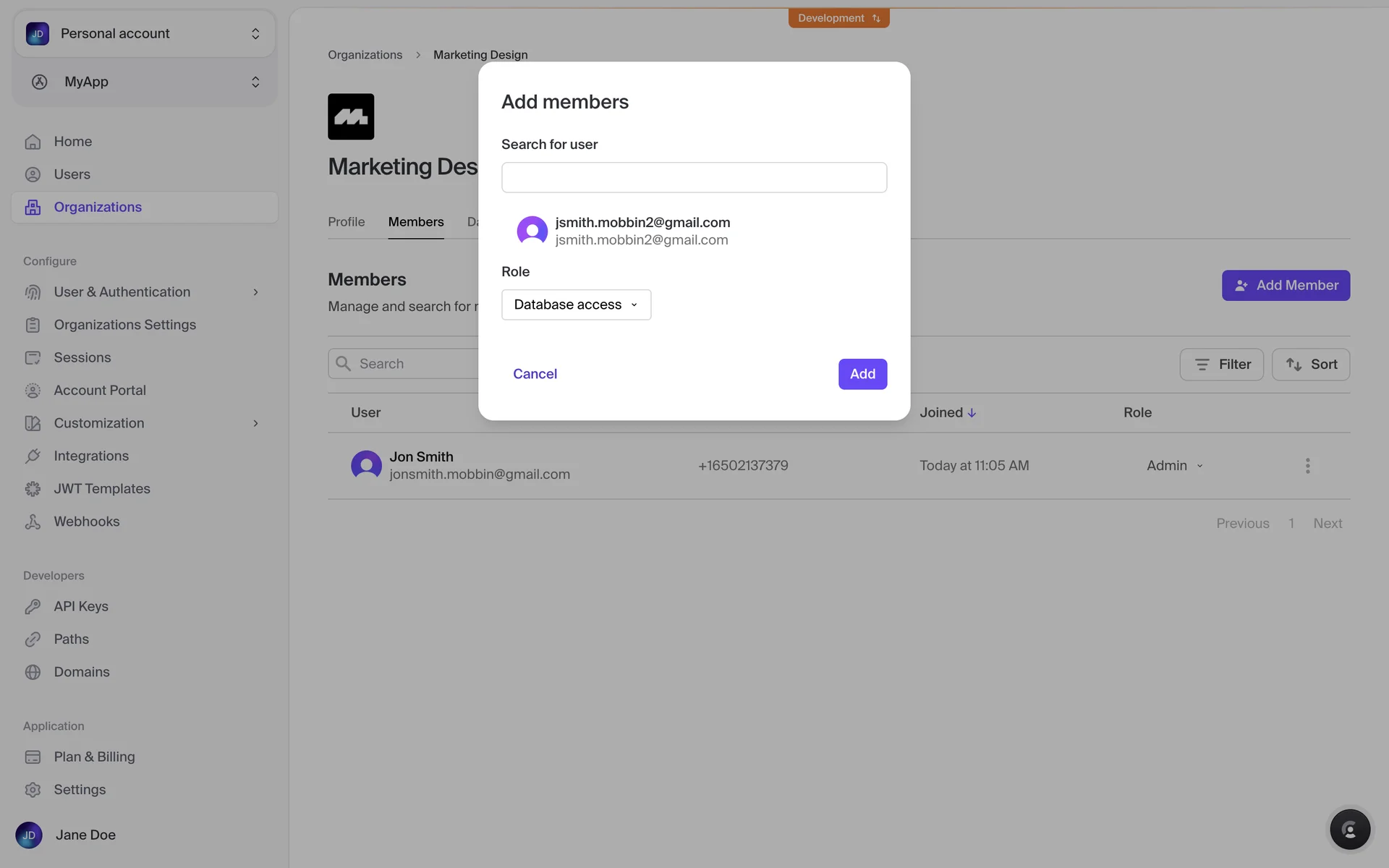
Task: Expand User & Authentication submenu
Action: (x=255, y=292)
